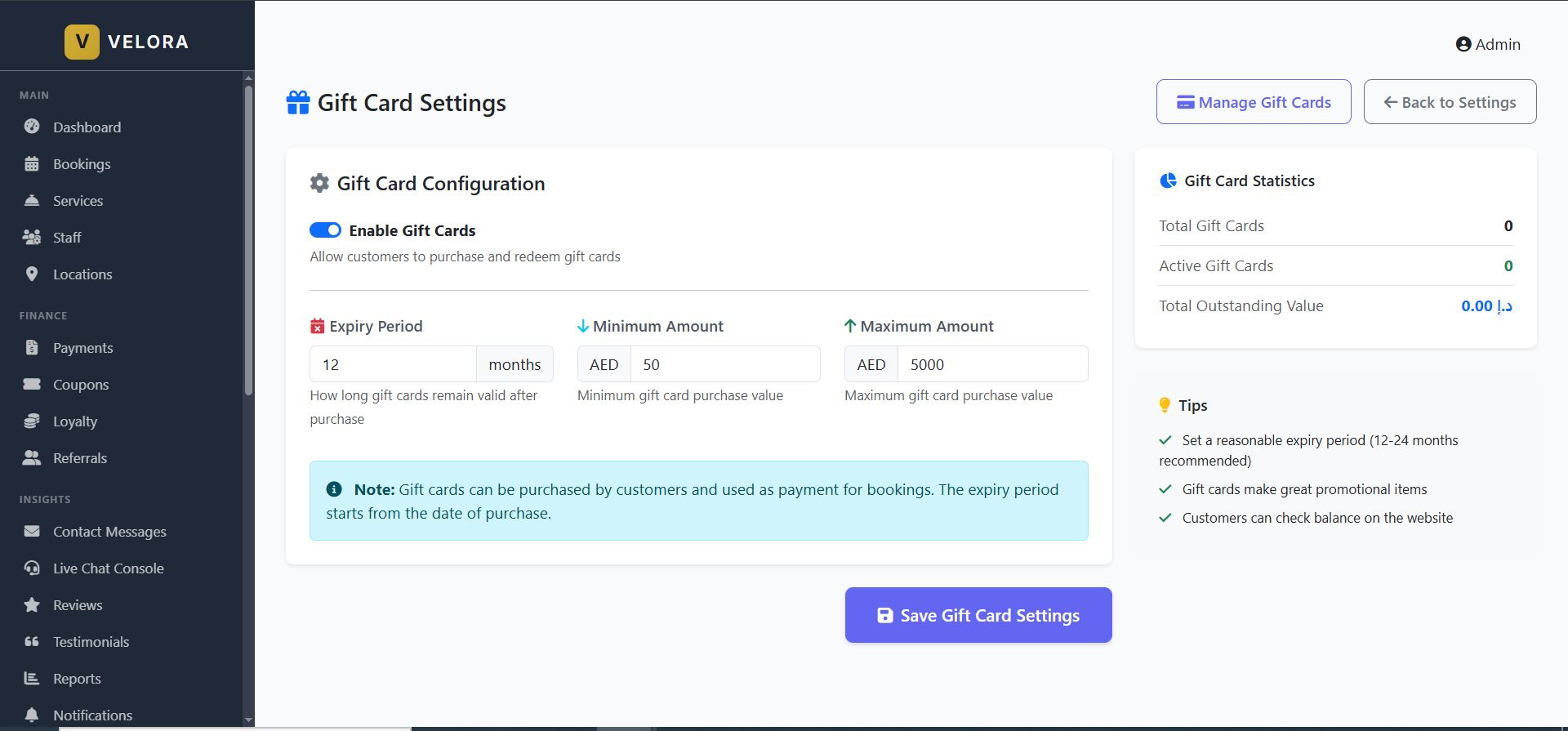Click the Loyalty coins icon

(32, 421)
